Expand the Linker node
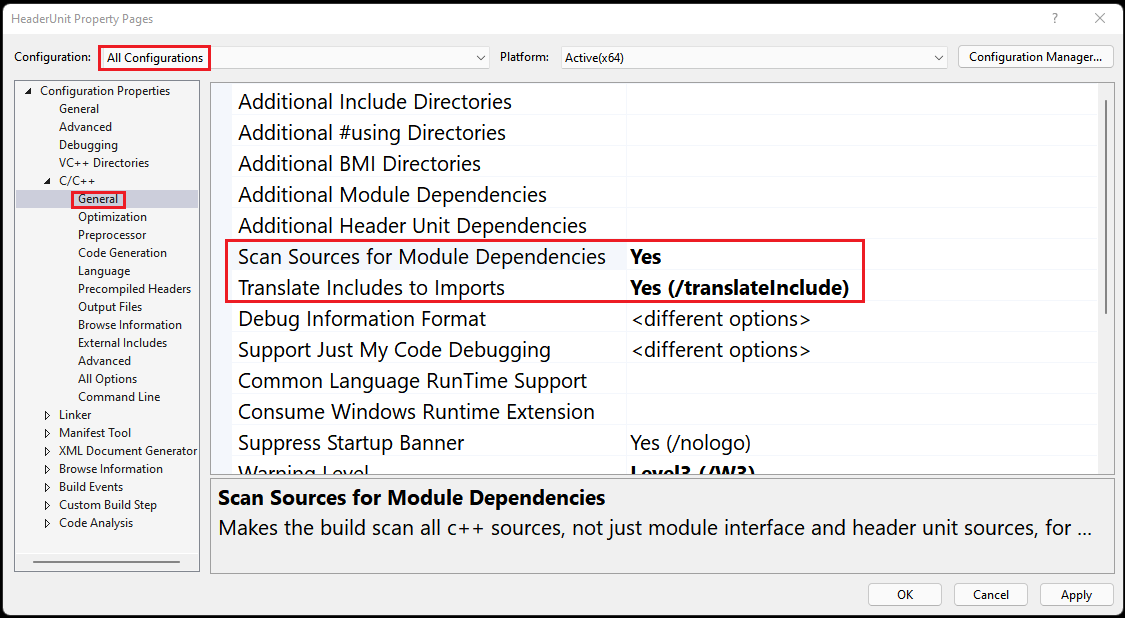Image resolution: width=1125 pixels, height=618 pixels. [x=47, y=414]
